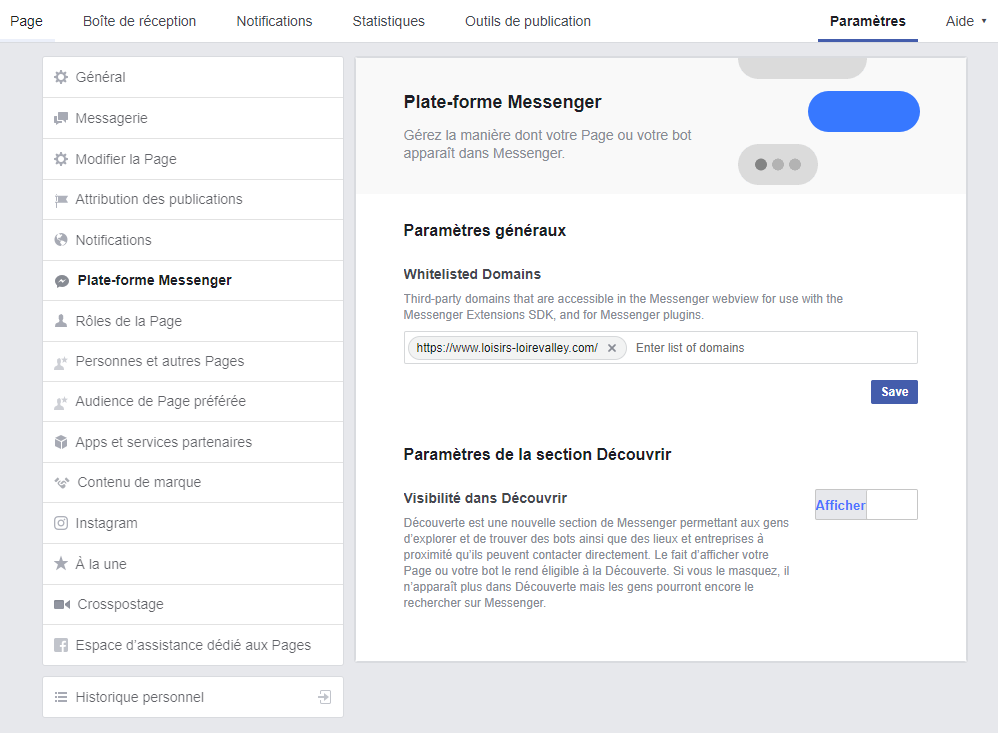This screenshot has height=733, width=998.
Task: Click the Enter list of domains field
Action: [770, 348]
